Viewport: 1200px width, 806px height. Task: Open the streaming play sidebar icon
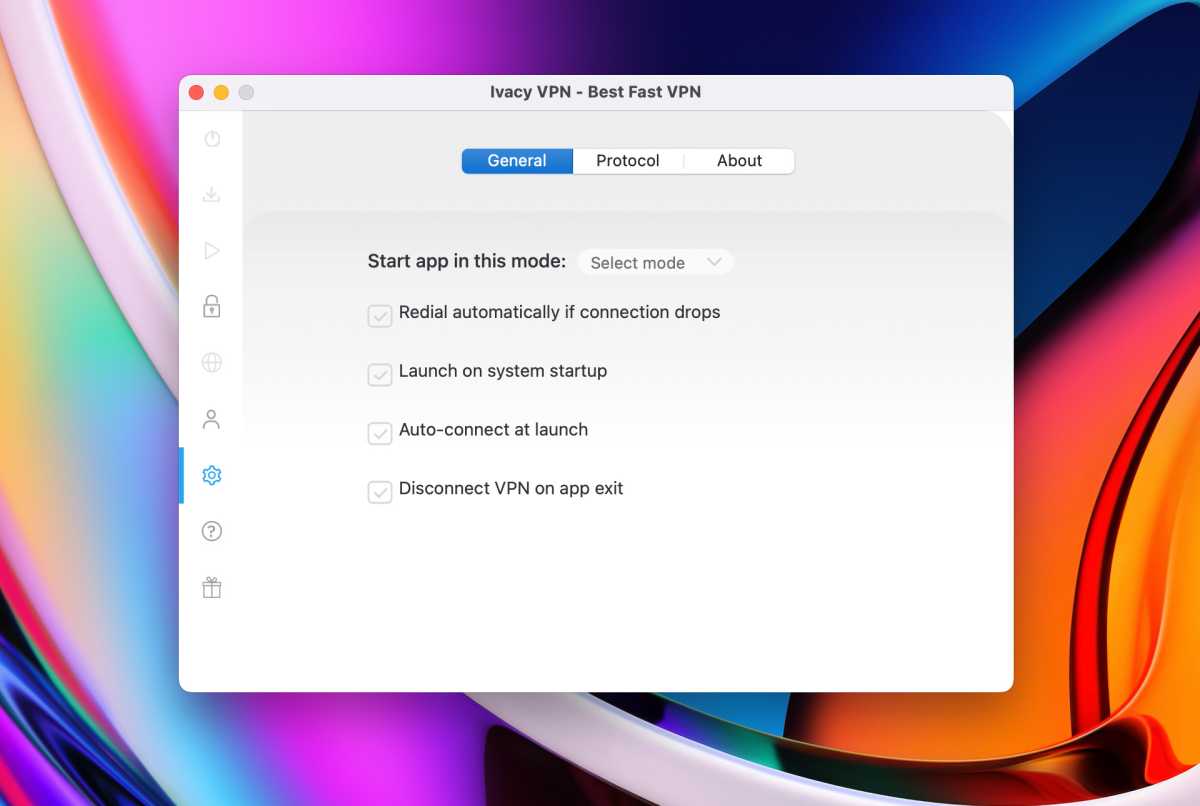point(211,251)
